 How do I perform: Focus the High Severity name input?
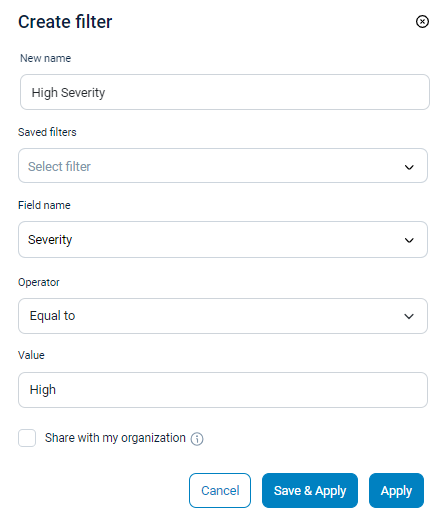(x=225, y=92)
